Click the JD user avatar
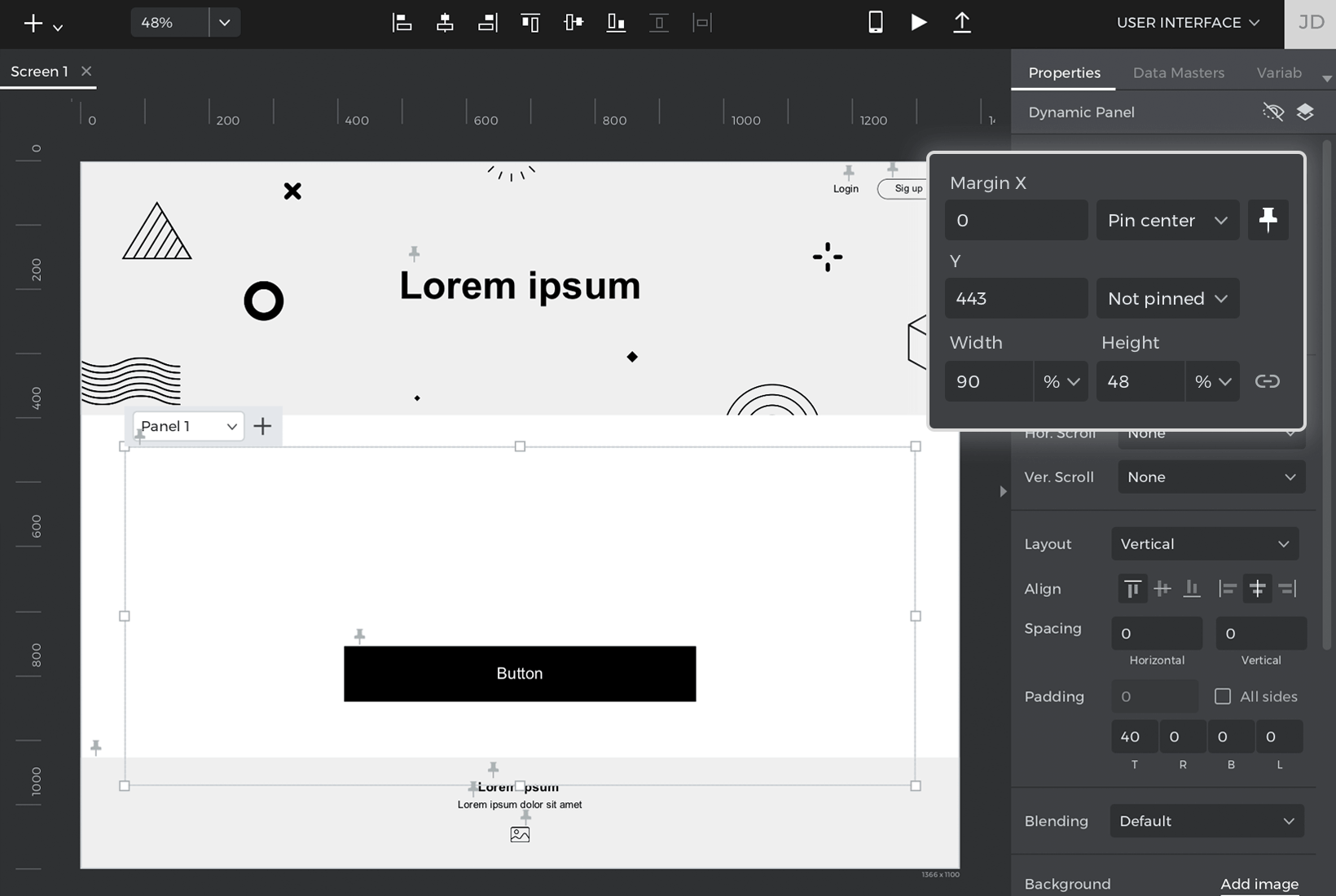 click(x=1311, y=24)
